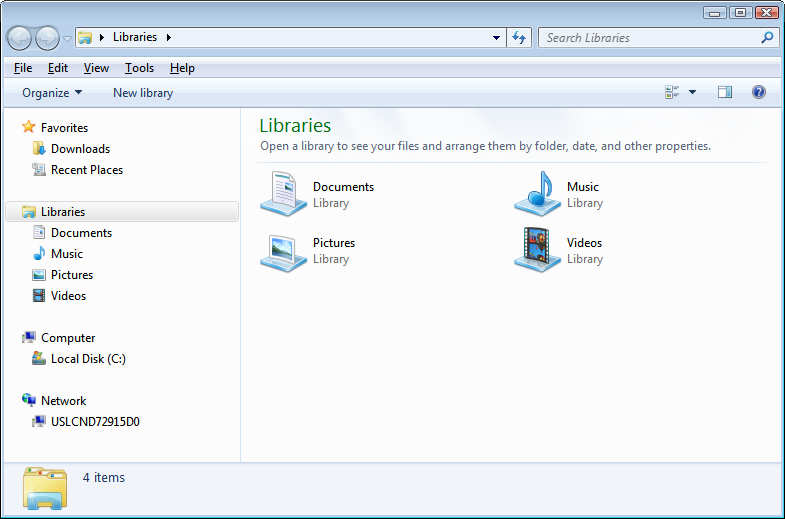785x519 pixels.
Task: Open the Organize dropdown
Action: [52, 93]
